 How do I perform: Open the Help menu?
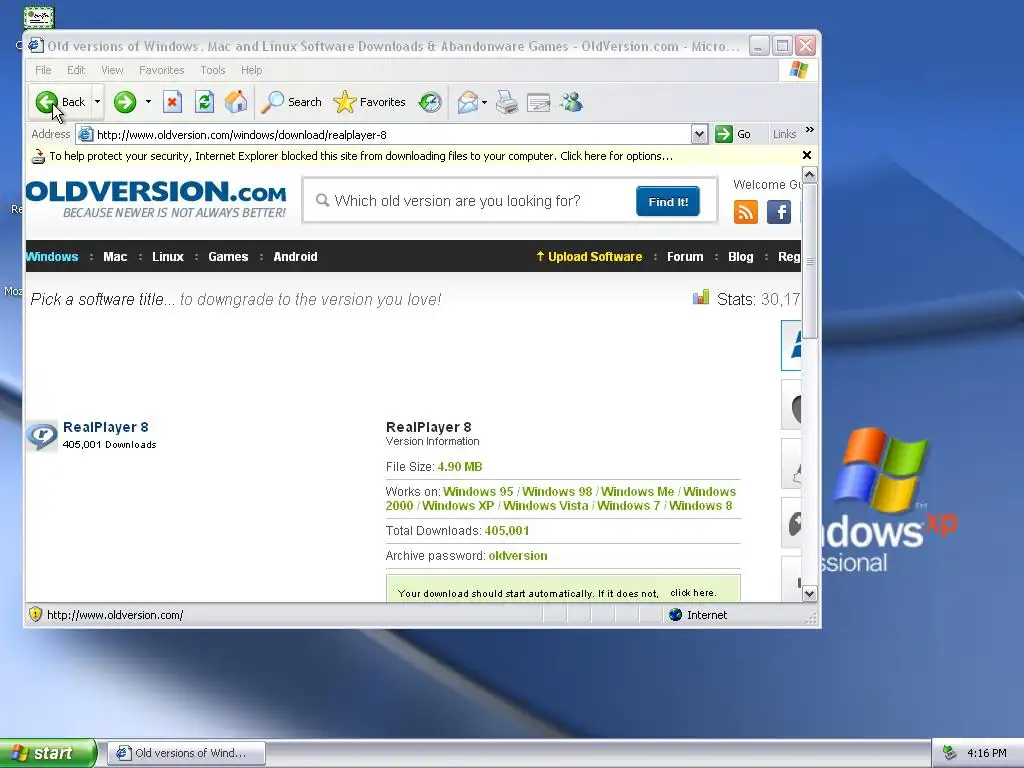[251, 70]
